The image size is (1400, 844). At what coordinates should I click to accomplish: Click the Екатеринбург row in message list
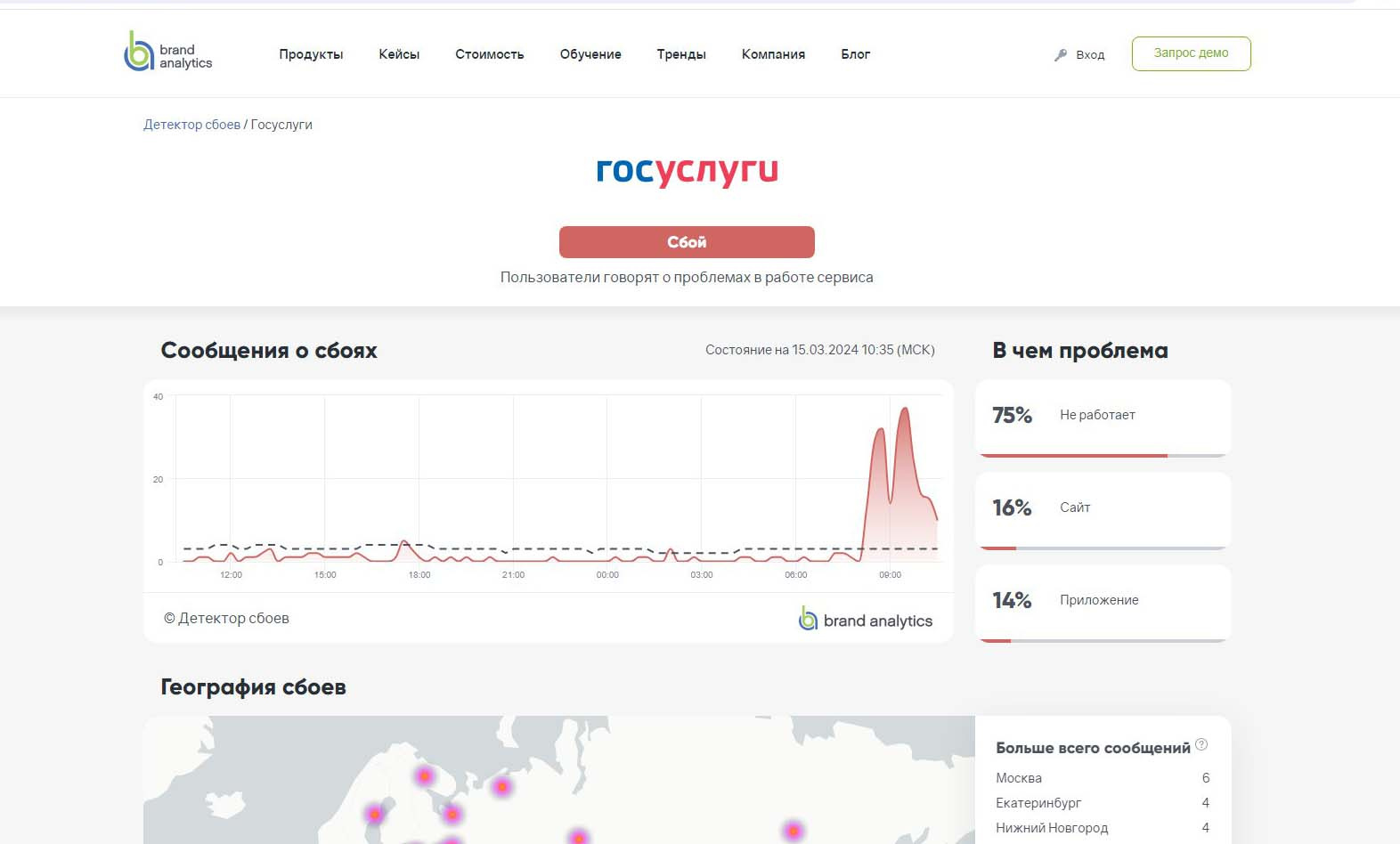[1103, 803]
